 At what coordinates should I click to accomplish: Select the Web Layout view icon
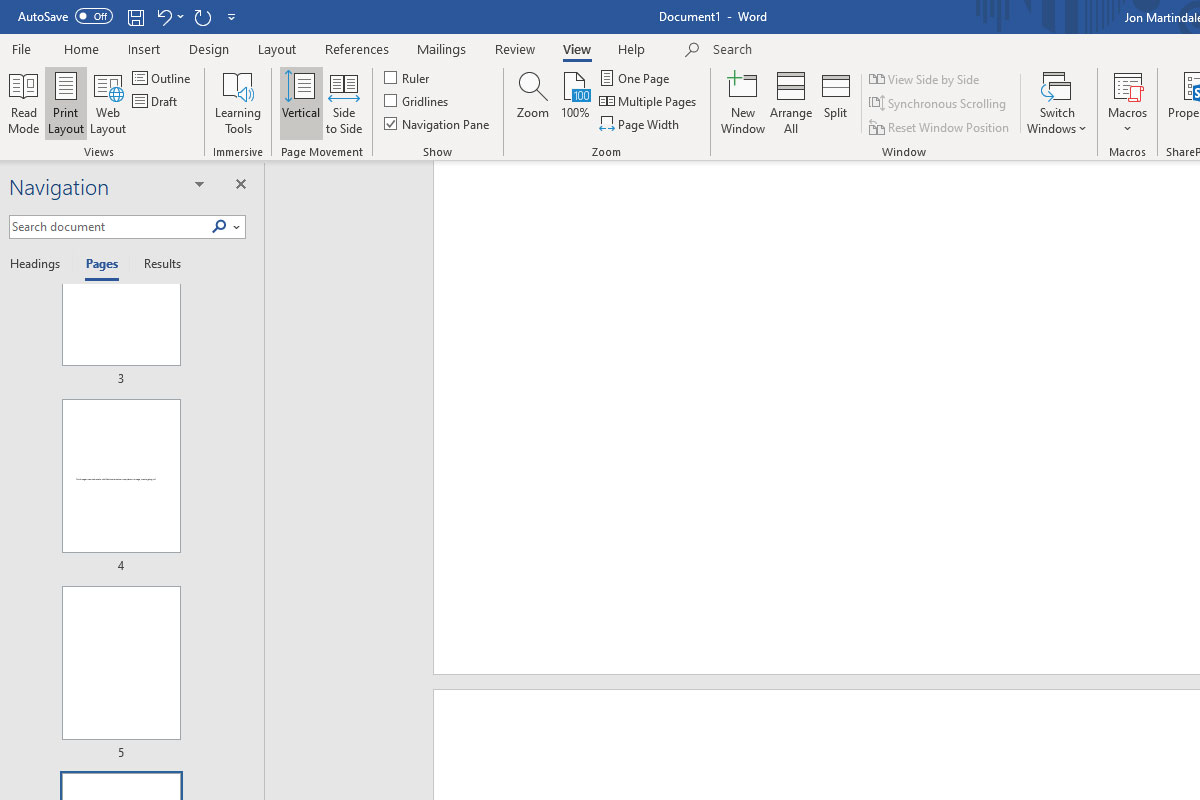107,103
